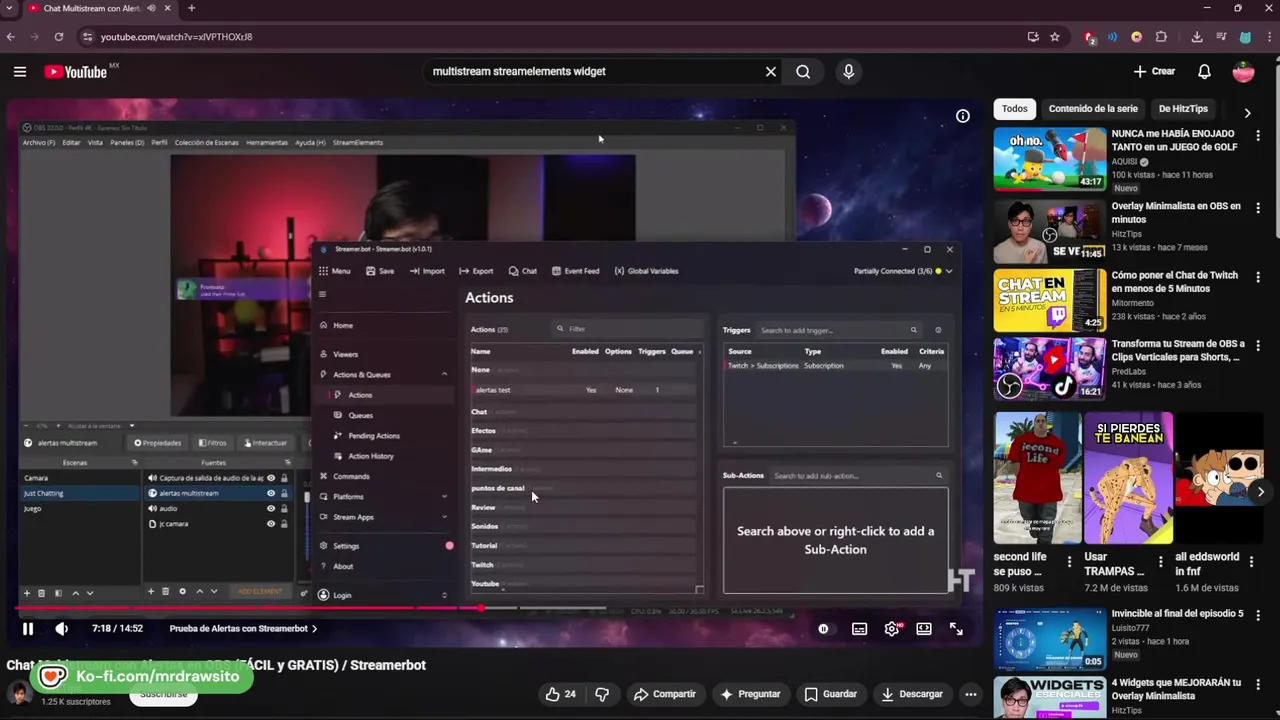Open Queues in Streamer.bot sidebar
The height and width of the screenshot is (720, 1280).
[360, 416]
